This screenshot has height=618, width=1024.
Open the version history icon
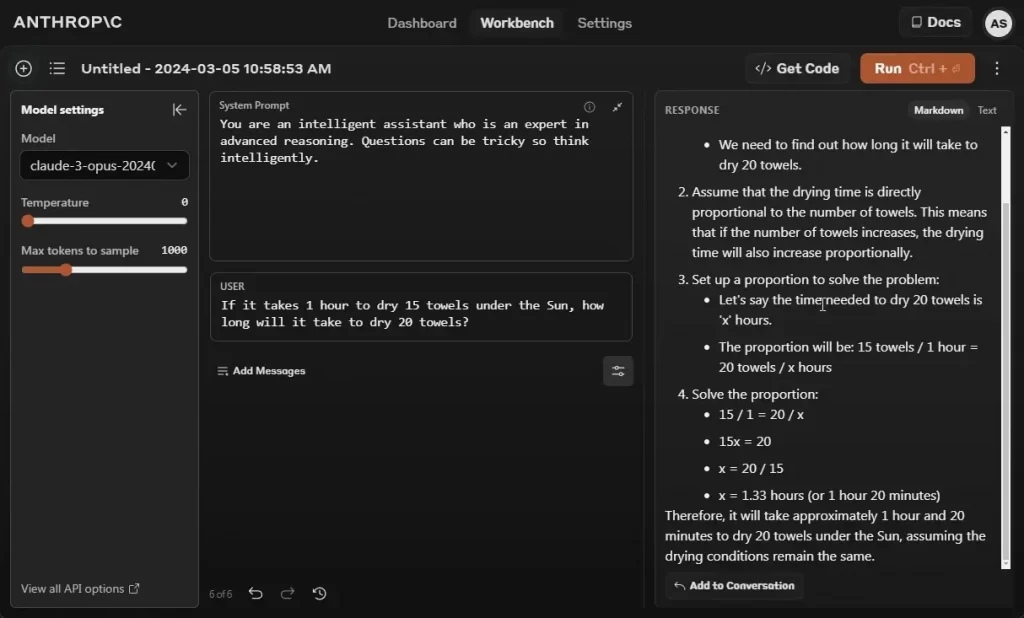(x=319, y=593)
